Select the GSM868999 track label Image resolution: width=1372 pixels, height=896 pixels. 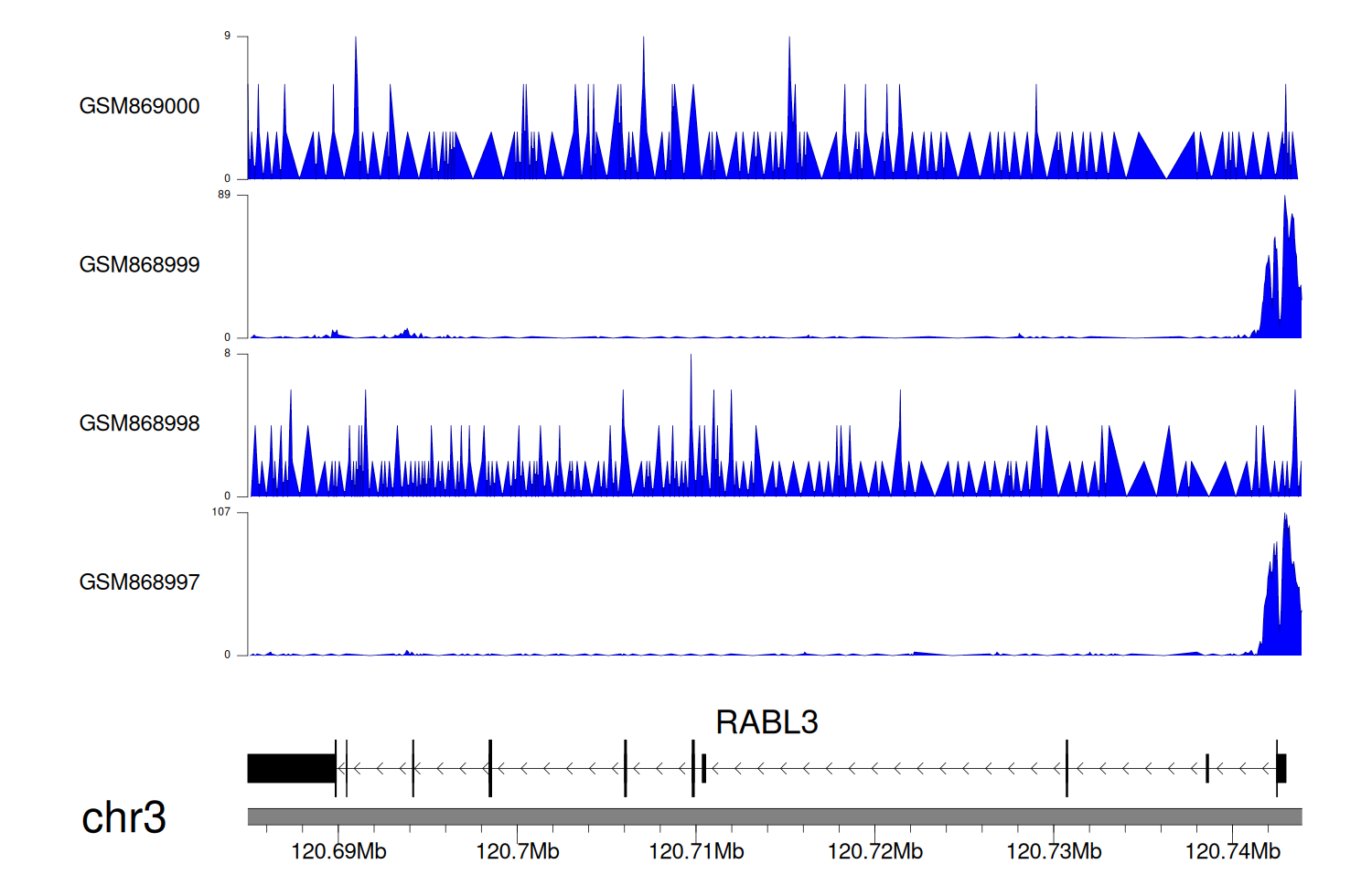pos(139,264)
